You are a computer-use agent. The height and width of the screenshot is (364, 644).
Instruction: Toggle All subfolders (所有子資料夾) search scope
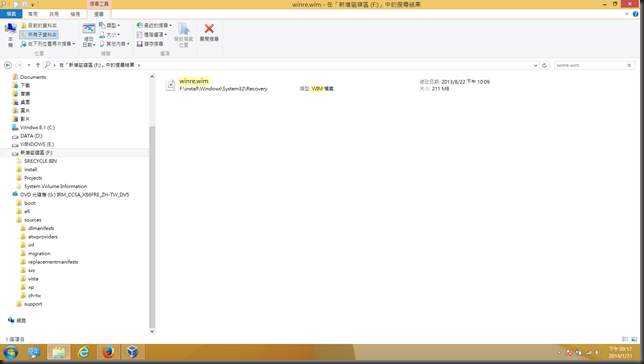pyautogui.click(x=39, y=35)
